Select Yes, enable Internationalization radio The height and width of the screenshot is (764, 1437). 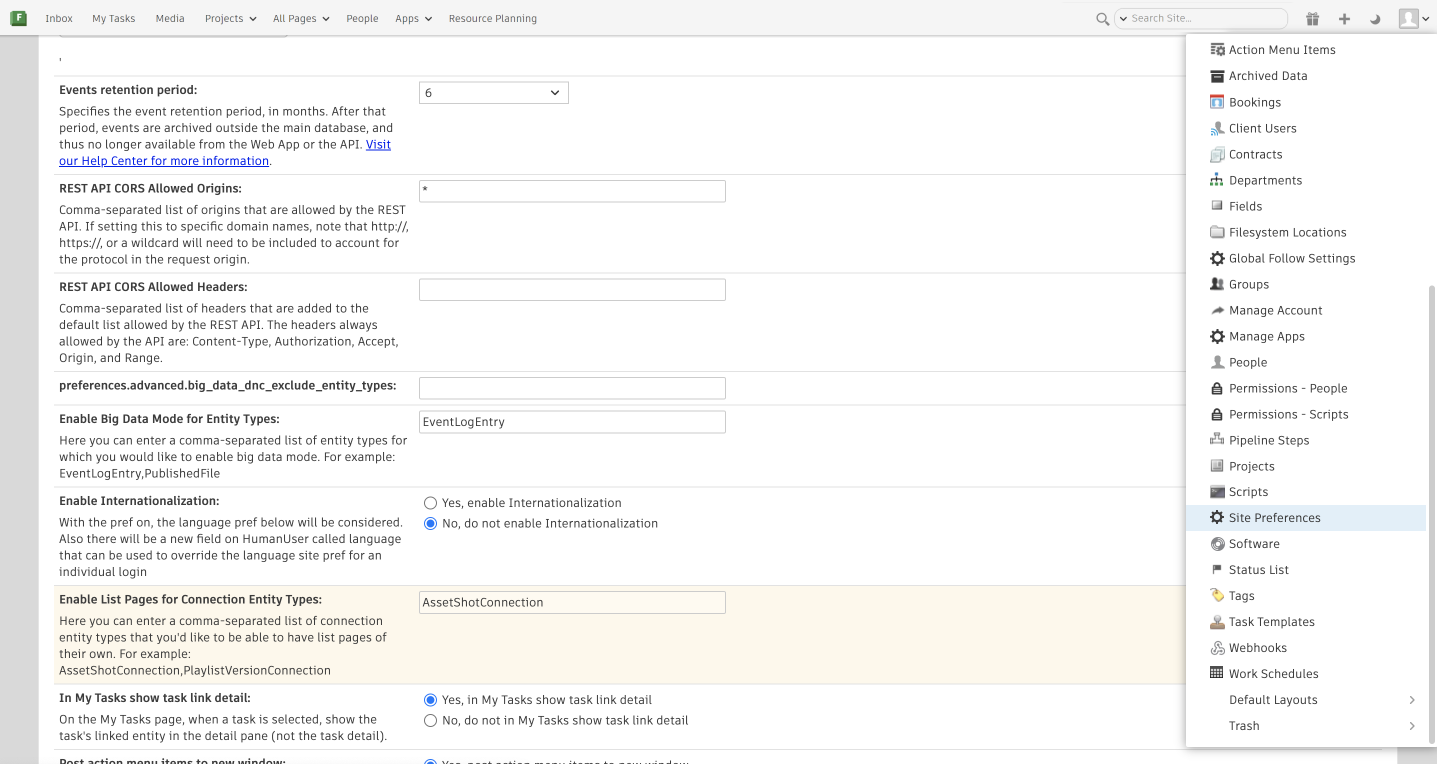coord(431,503)
